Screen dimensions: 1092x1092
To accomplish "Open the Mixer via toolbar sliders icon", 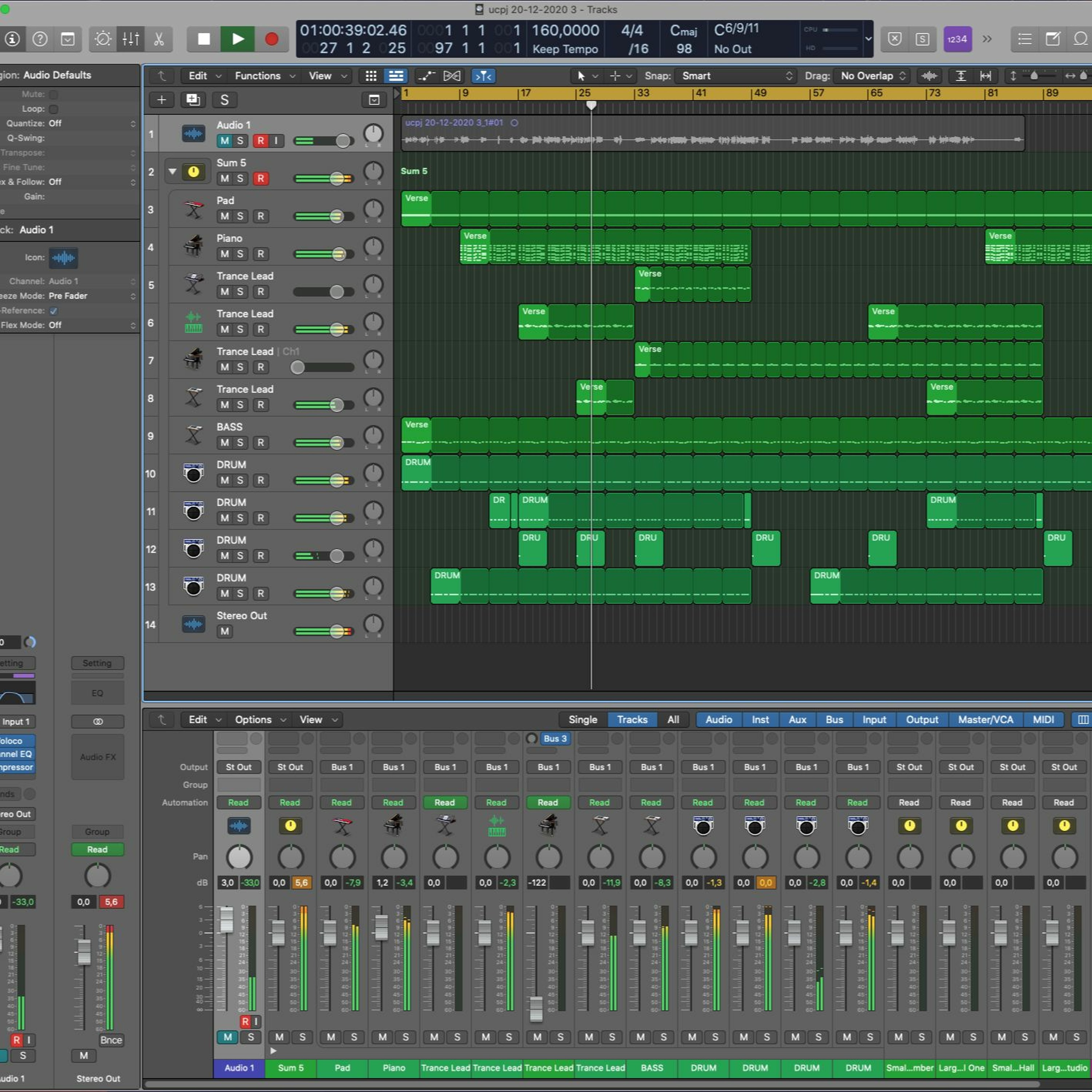I will 131,39.
